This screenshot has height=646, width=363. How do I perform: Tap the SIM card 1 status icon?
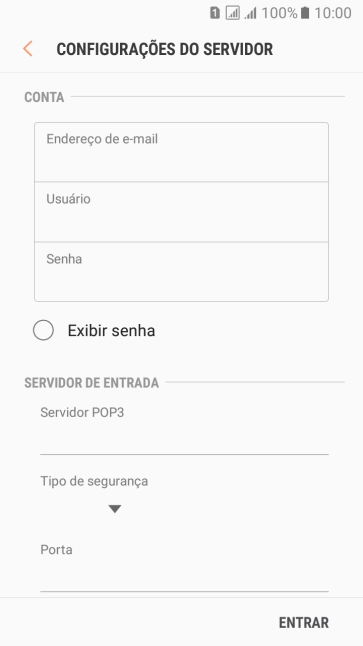(215, 13)
